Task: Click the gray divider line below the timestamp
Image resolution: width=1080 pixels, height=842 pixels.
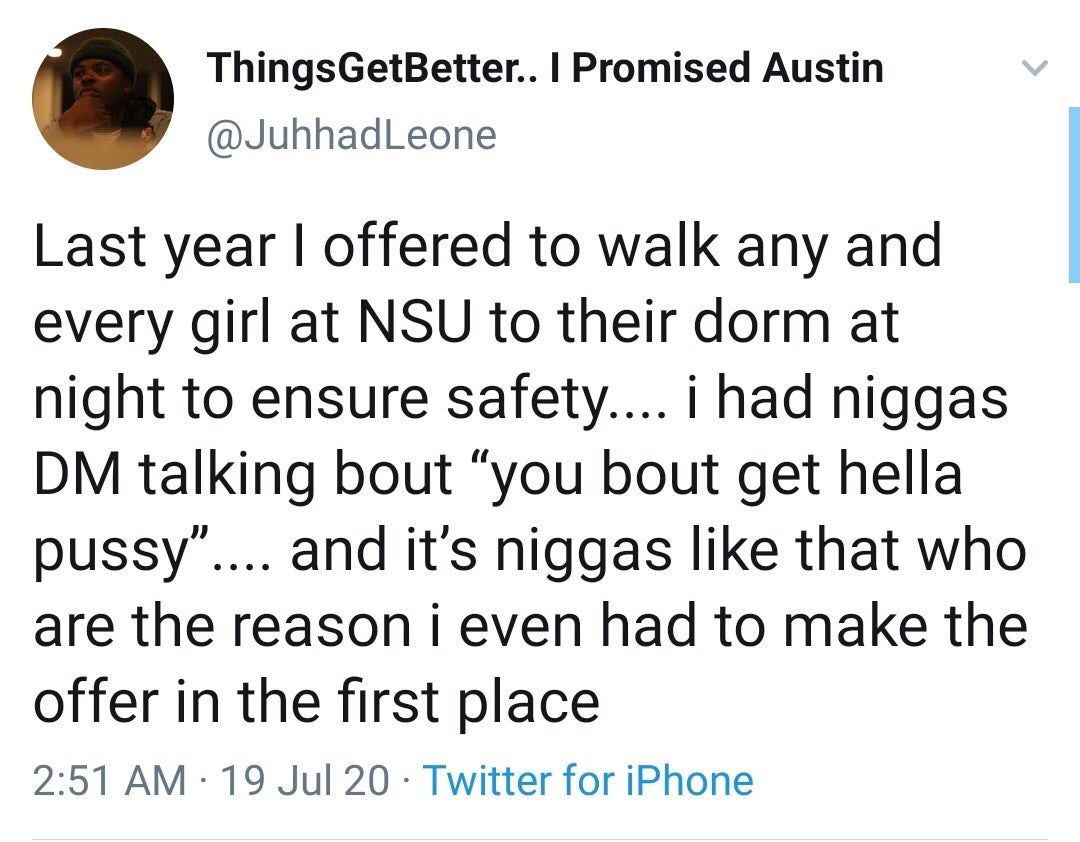Action: 540,838
